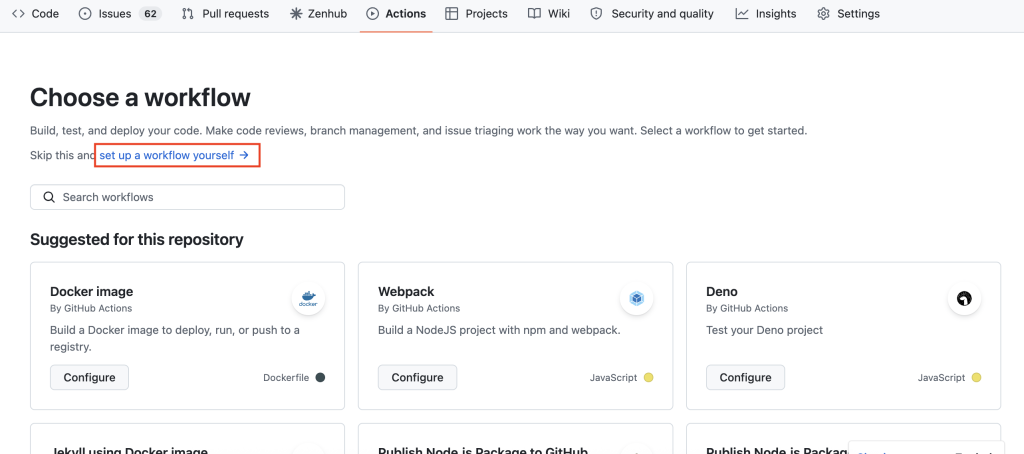Open repository Settings tab

point(848,14)
